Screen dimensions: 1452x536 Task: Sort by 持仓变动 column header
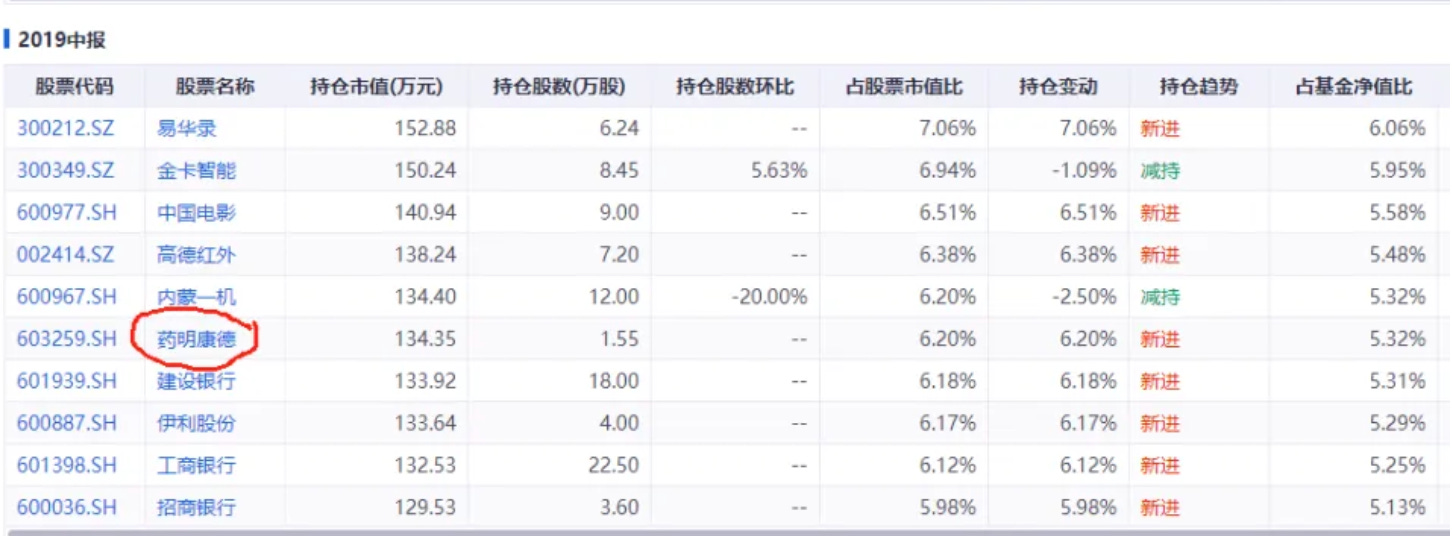click(x=1058, y=86)
